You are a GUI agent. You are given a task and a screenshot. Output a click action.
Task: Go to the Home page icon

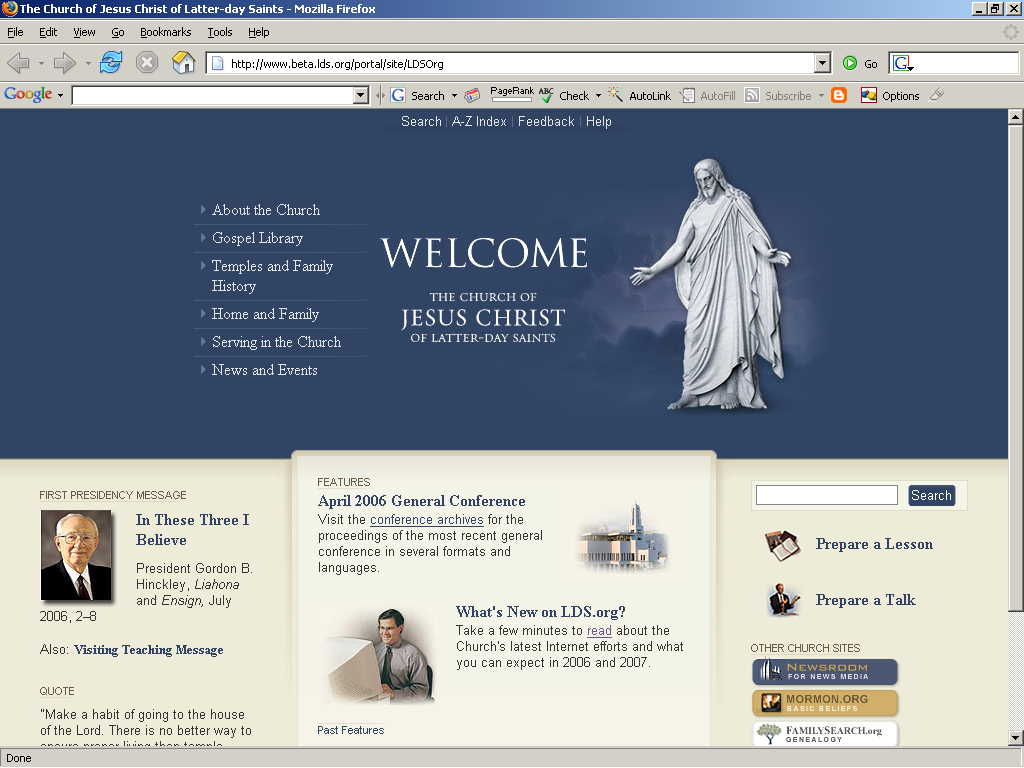tap(184, 63)
